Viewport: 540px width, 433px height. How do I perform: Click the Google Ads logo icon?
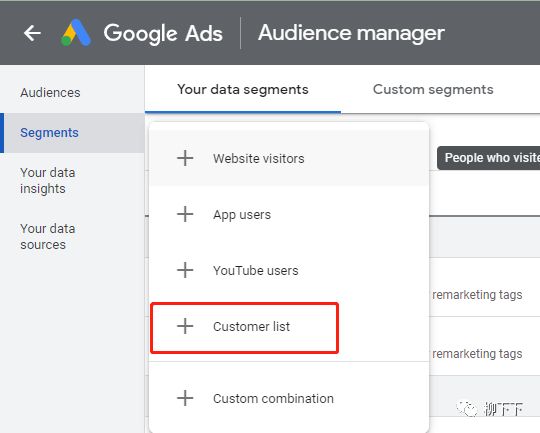76,33
